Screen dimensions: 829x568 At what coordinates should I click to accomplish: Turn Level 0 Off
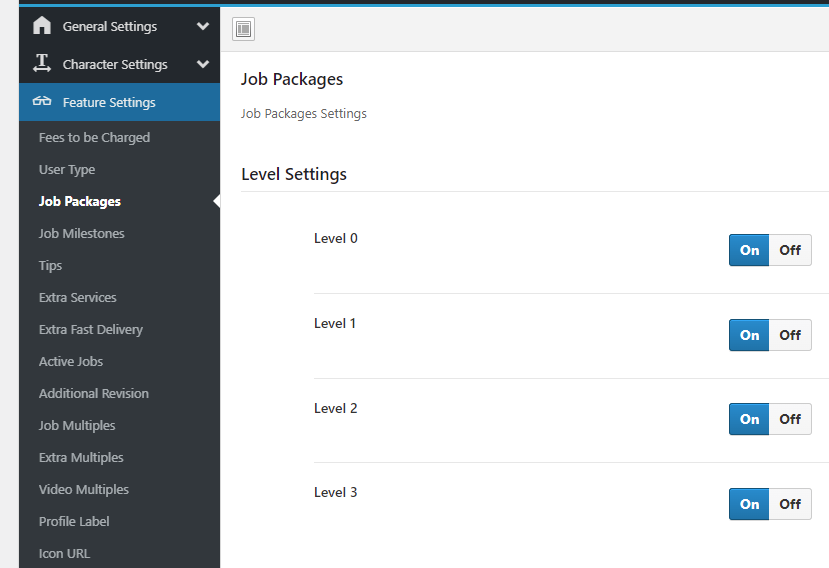click(x=790, y=250)
